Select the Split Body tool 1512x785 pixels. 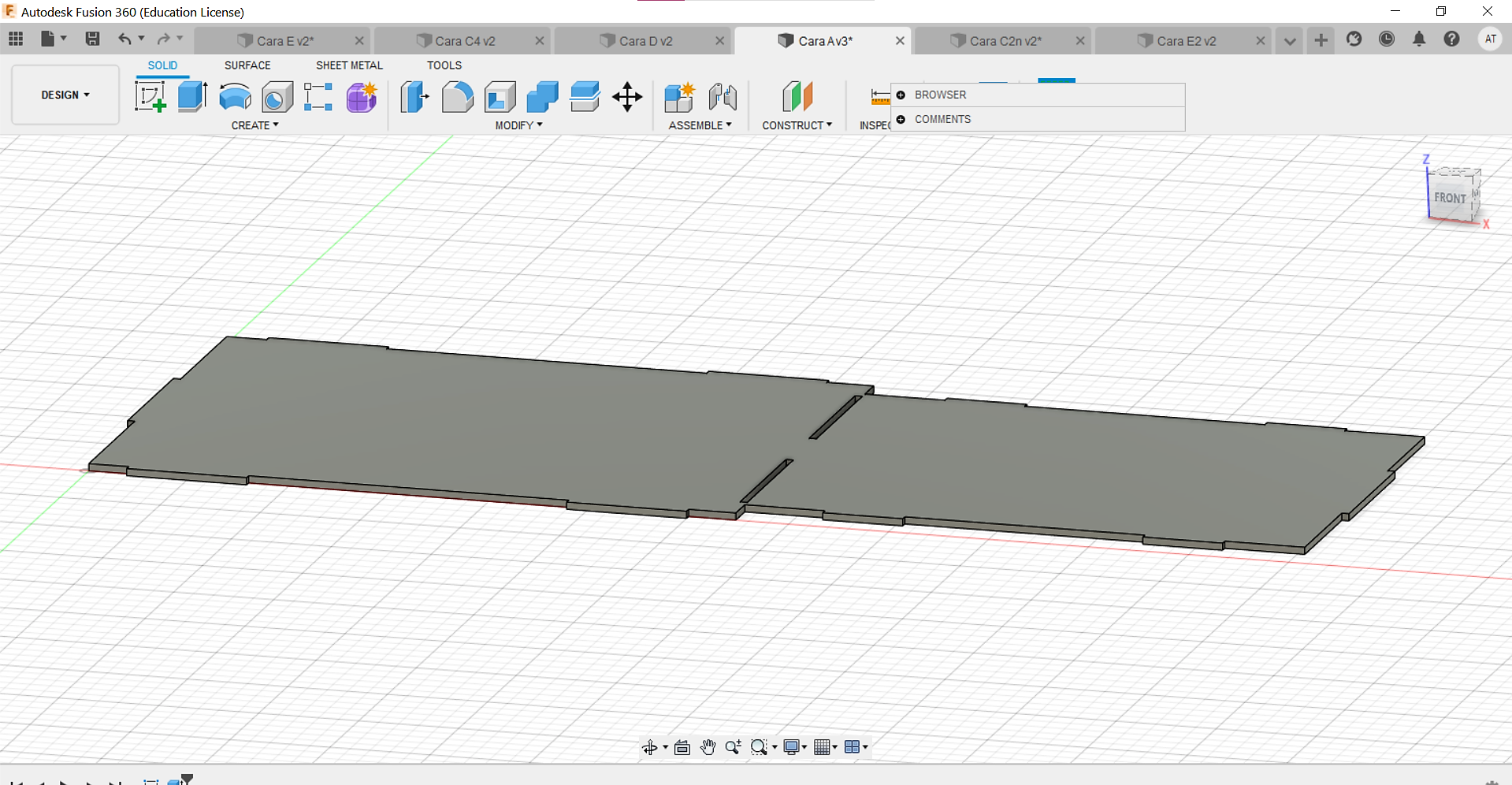click(585, 97)
